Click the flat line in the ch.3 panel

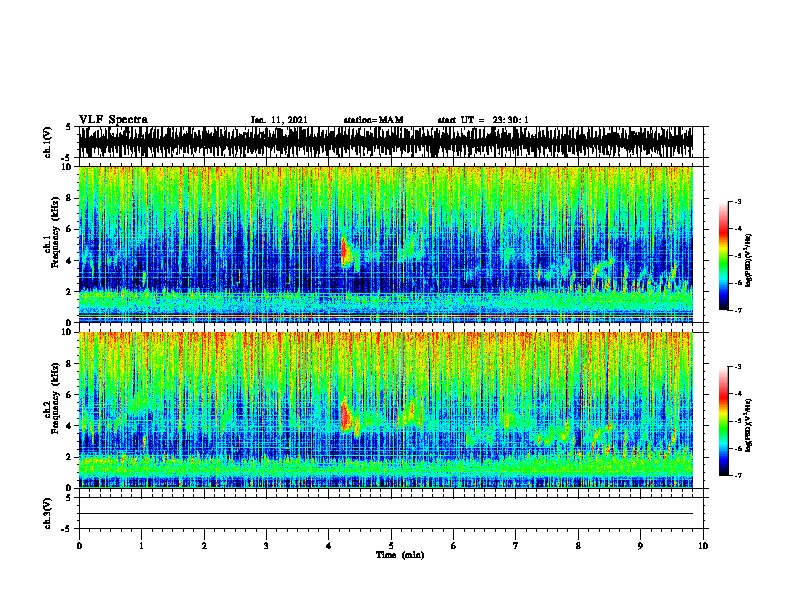(x=386, y=514)
